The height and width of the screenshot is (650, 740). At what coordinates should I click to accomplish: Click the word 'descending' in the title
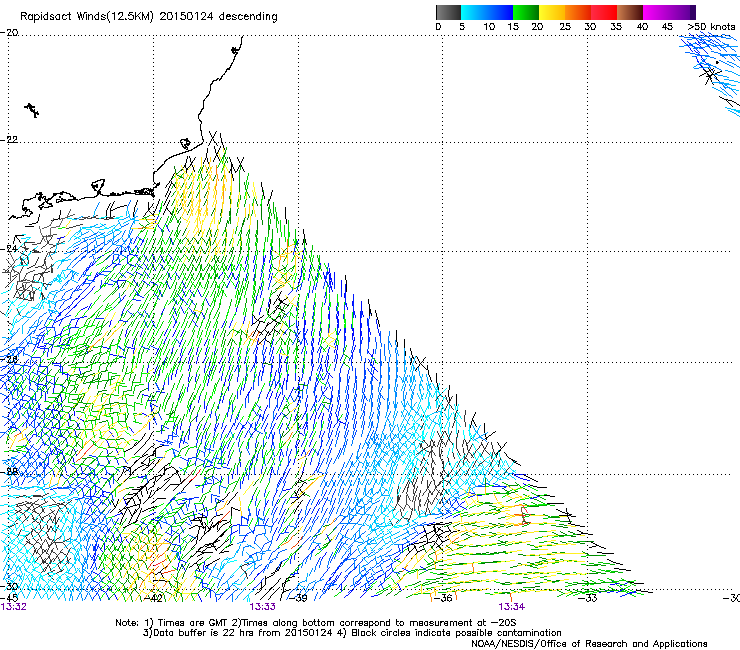click(248, 17)
